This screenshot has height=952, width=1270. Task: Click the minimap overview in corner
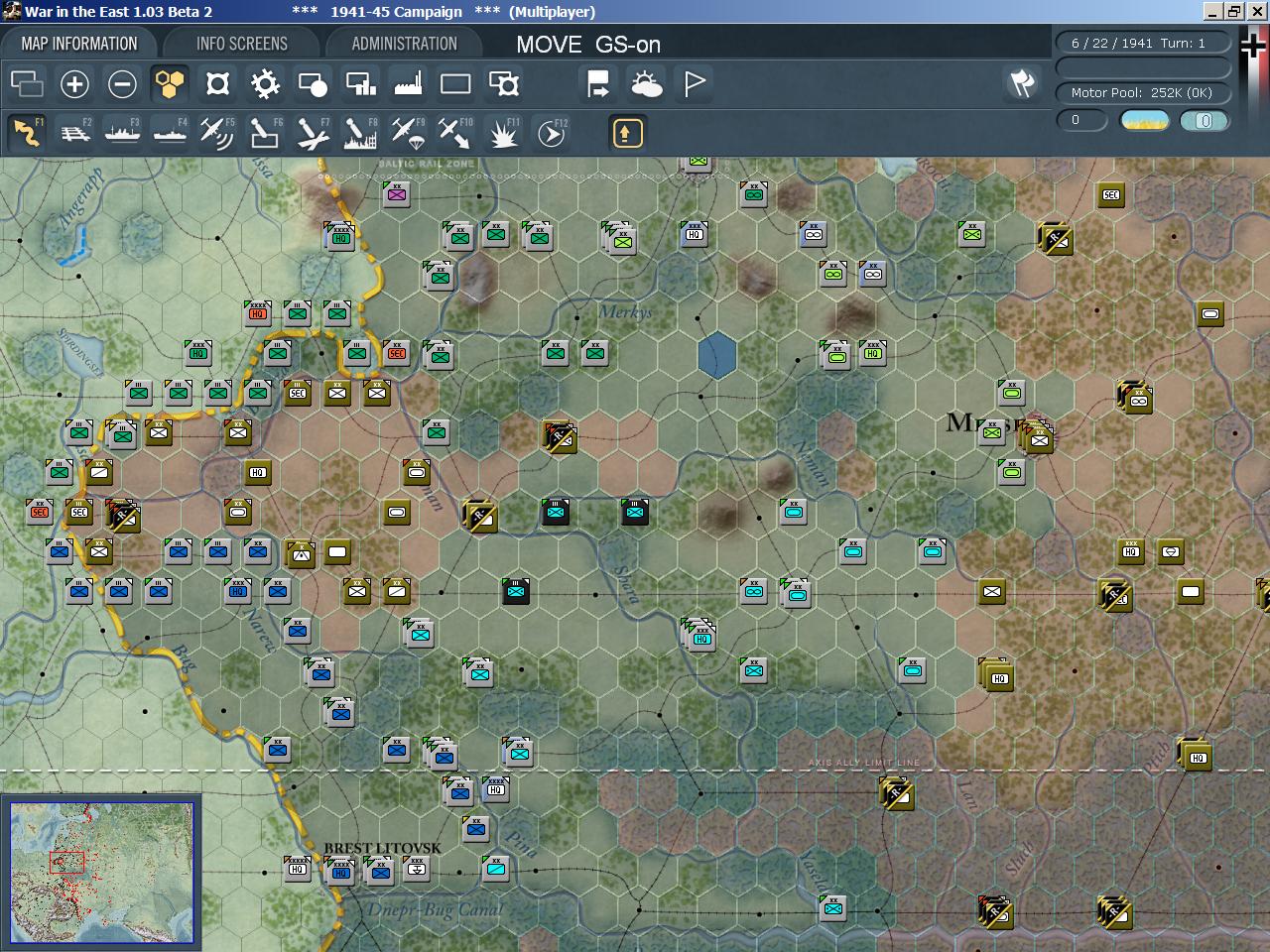101,873
